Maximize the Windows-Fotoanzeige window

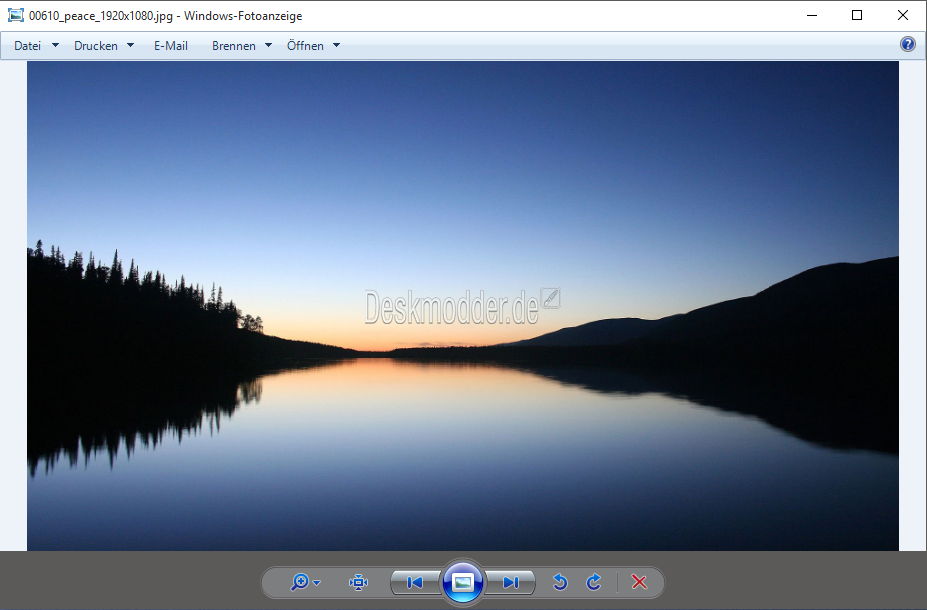tap(857, 15)
